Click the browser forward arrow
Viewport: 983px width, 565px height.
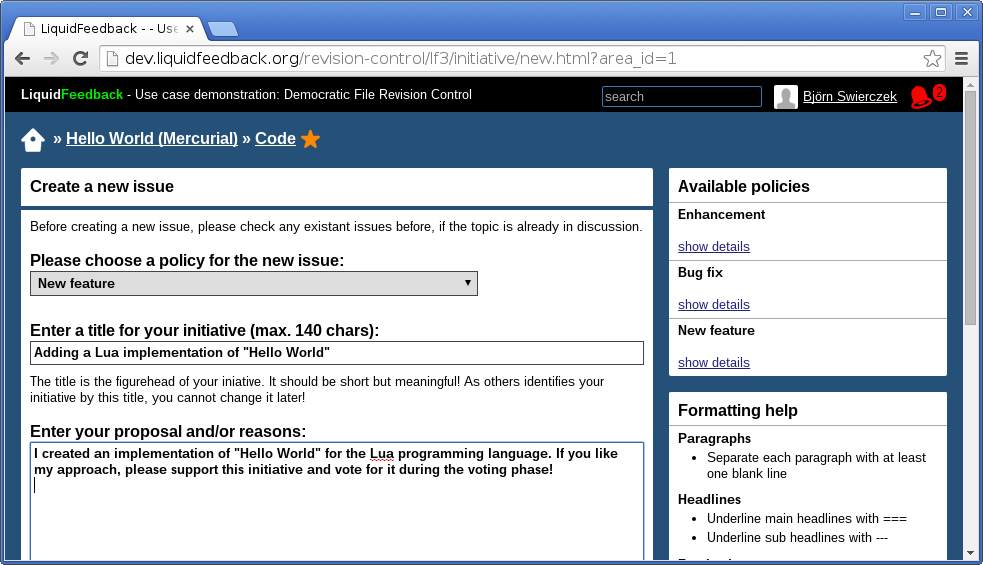pyautogui.click(x=51, y=59)
